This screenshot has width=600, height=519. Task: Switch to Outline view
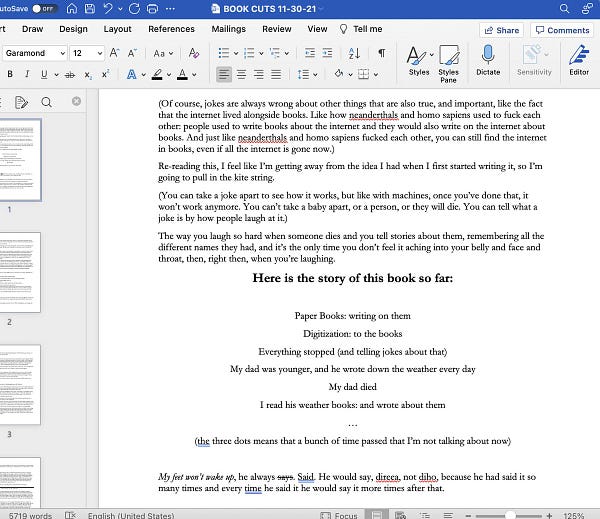click(425, 515)
